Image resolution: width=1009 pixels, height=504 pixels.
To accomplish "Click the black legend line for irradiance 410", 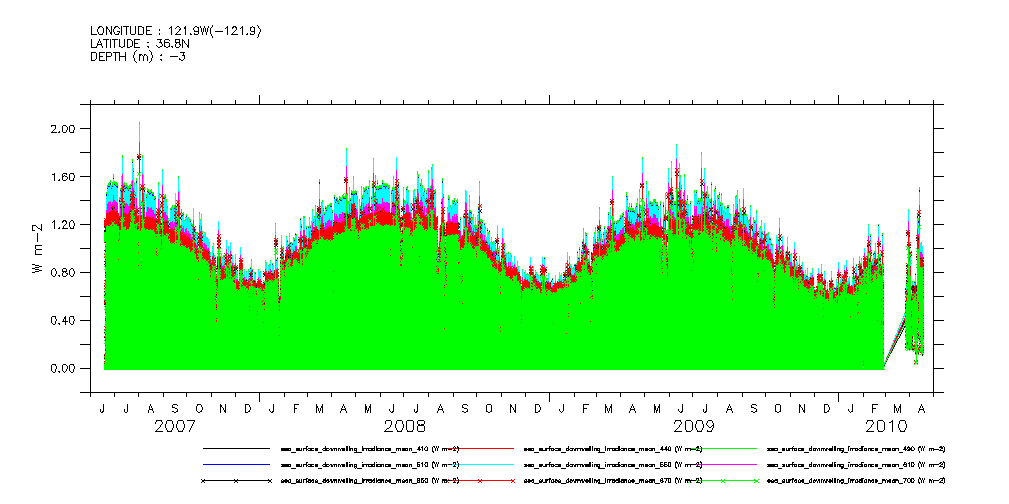I will click(235, 449).
